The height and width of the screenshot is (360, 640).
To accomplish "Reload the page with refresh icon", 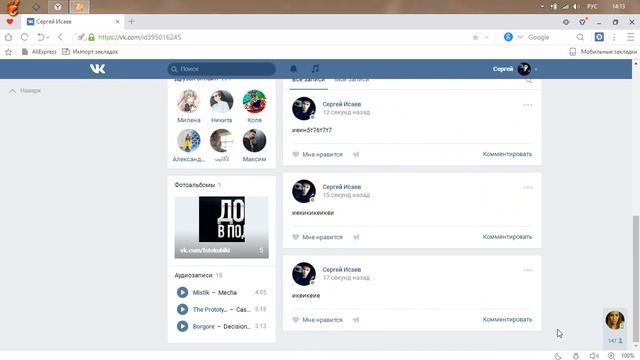I will coord(24,37).
